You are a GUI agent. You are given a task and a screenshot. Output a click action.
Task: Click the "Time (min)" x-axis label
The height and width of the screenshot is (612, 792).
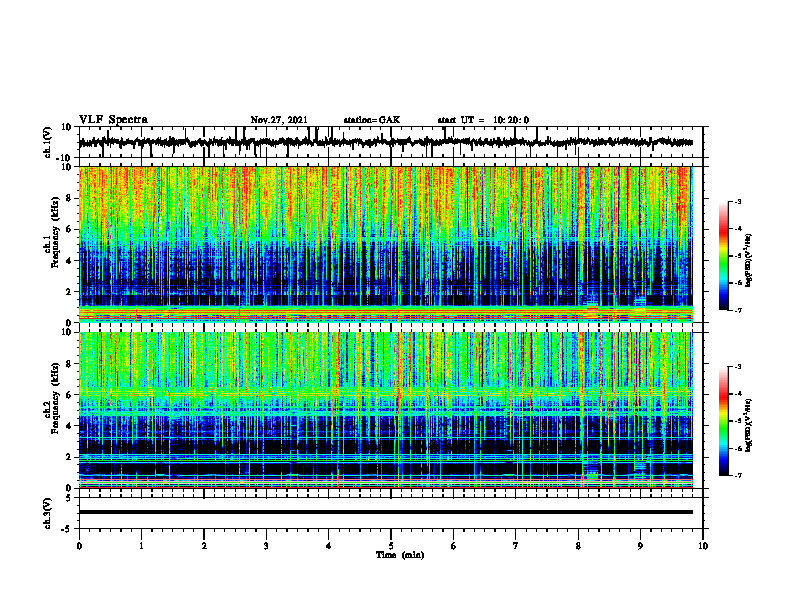400,555
